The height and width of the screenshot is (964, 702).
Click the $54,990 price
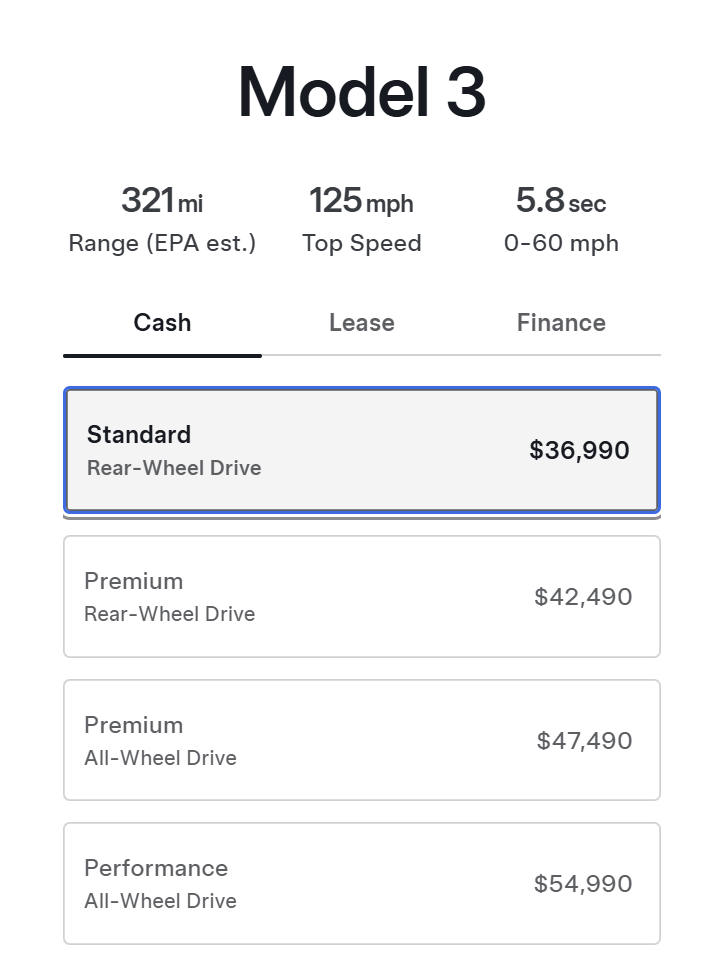pyautogui.click(x=583, y=884)
